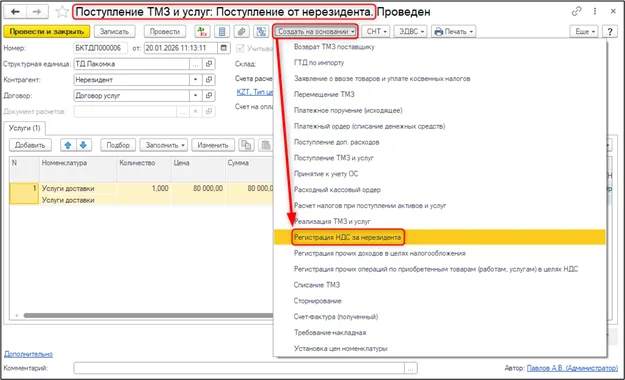Open author link Павлов А.В. (Администратор)
625x380 pixels.
click(x=572, y=368)
